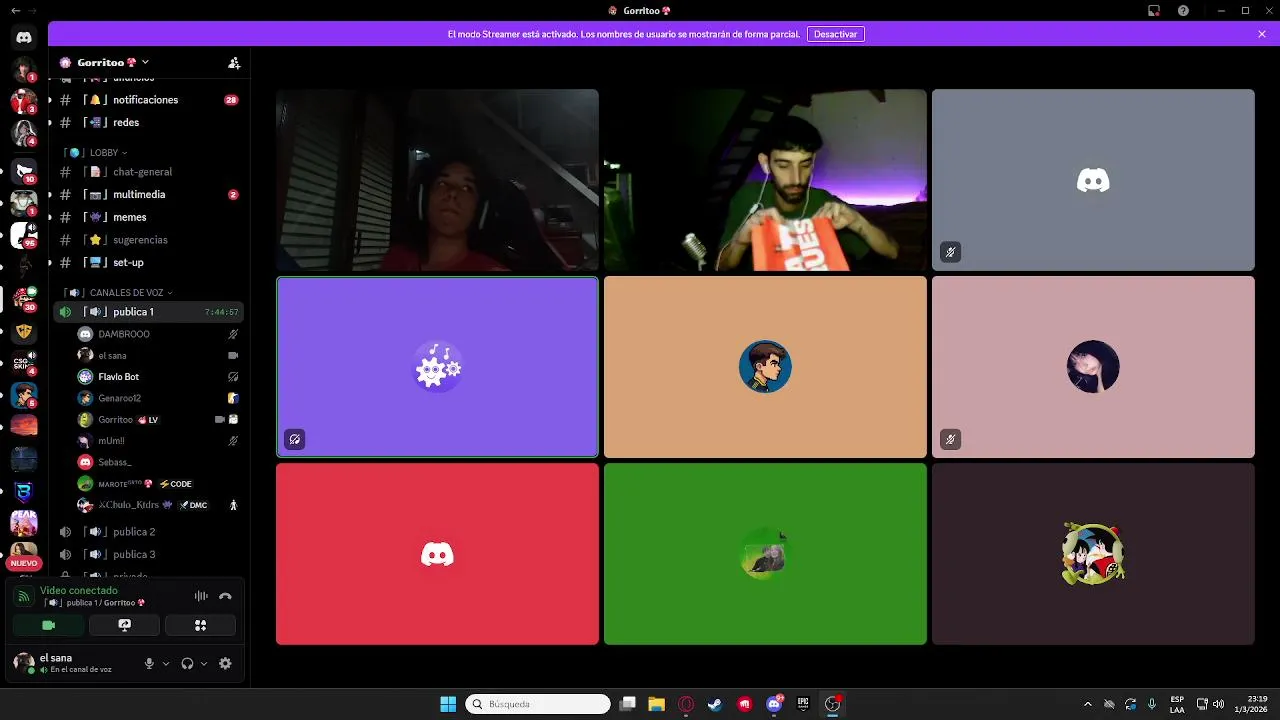
Task: Open multimedia channel
Action: 148,194
